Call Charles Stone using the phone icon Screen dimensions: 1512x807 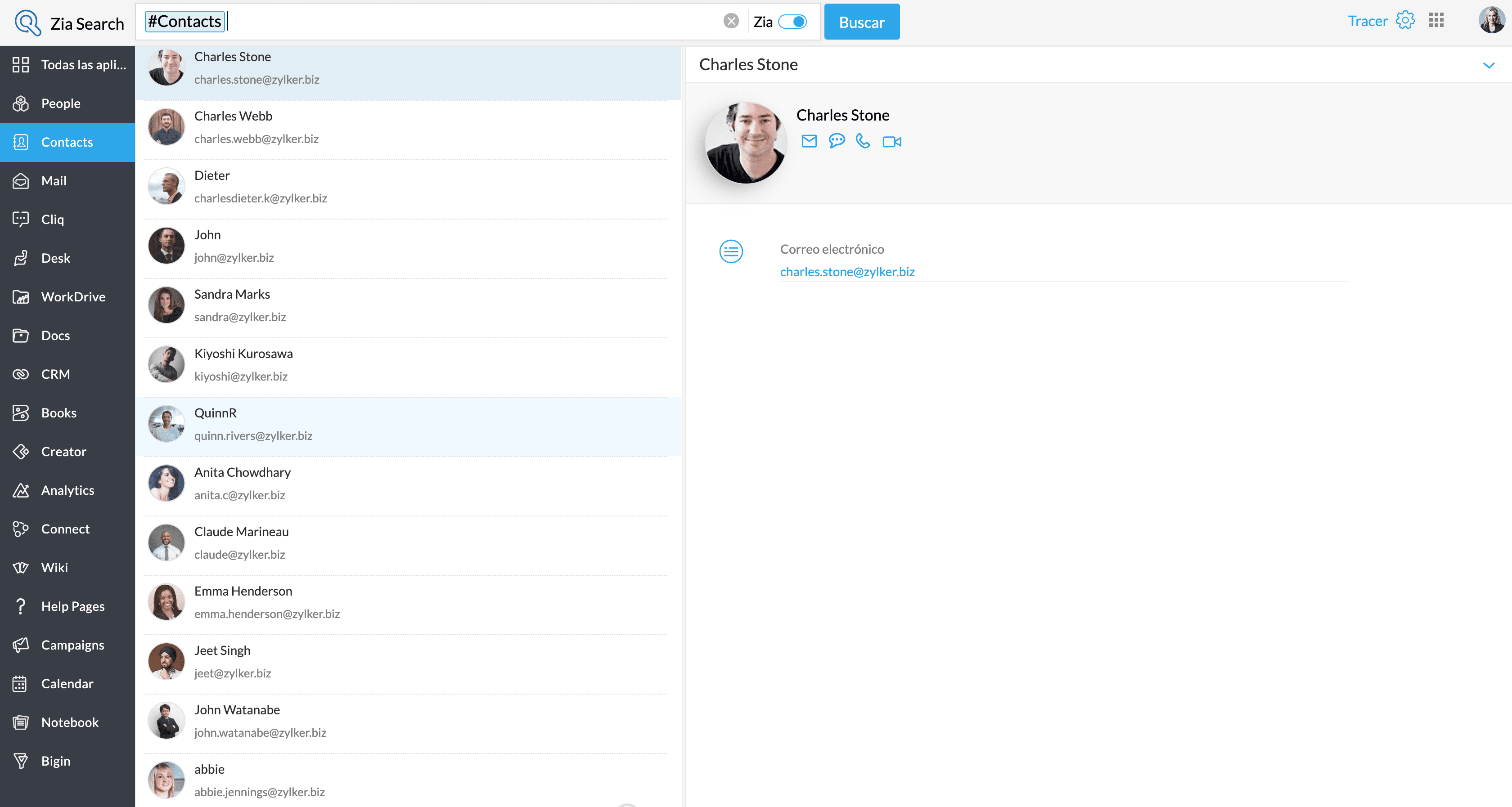[863, 141]
